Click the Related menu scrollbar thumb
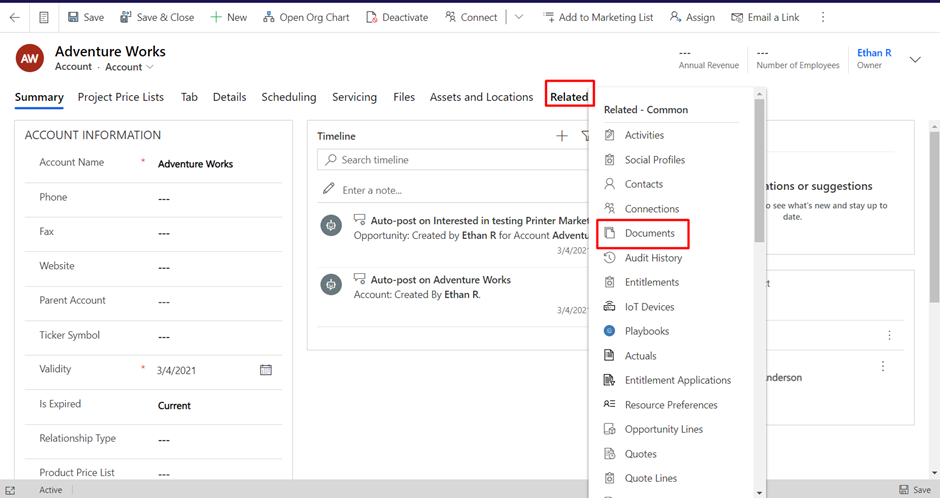The width and height of the screenshot is (940, 498). (759, 170)
